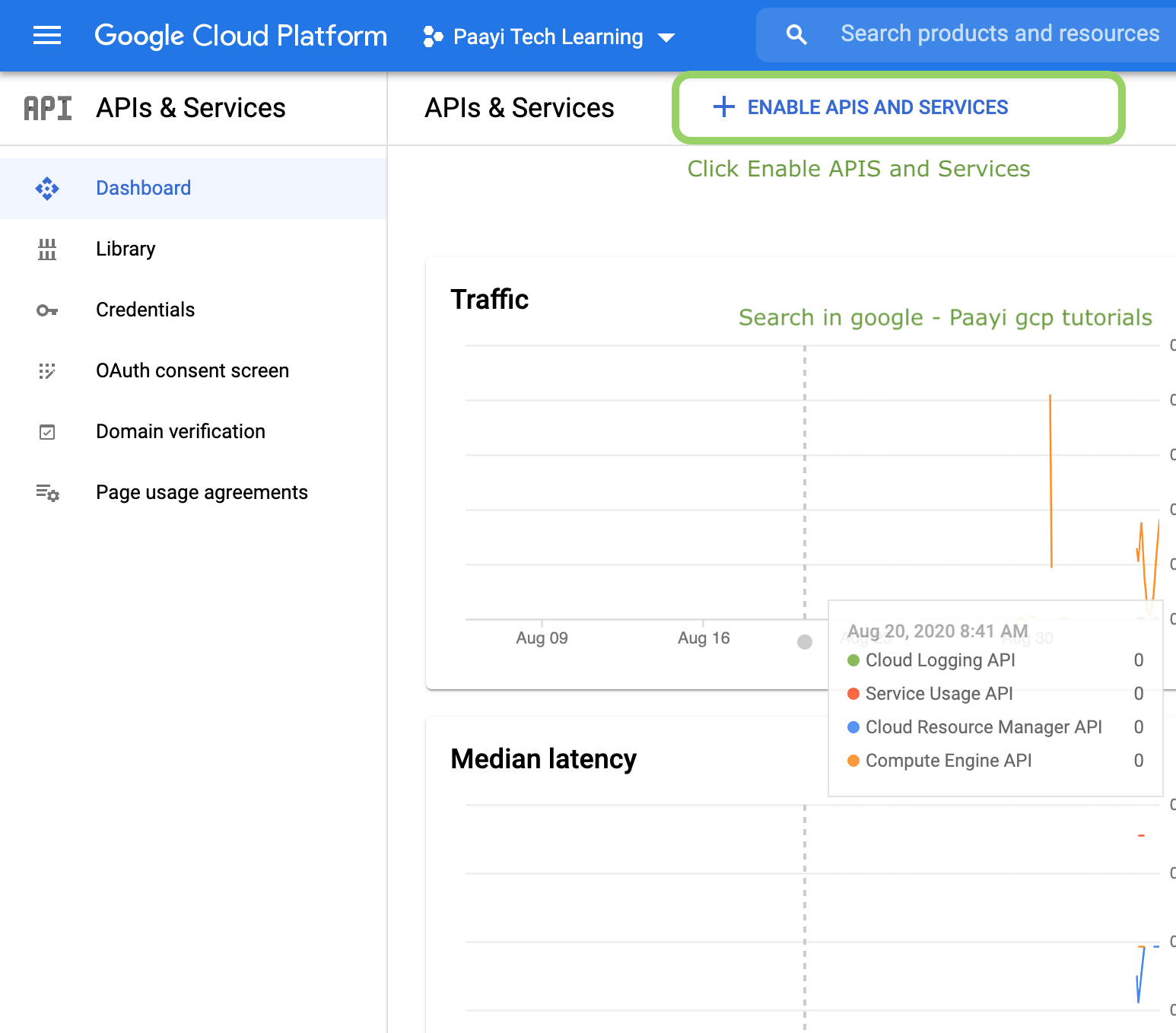Open the hamburger navigation menu
The image size is (1176, 1033).
47,36
